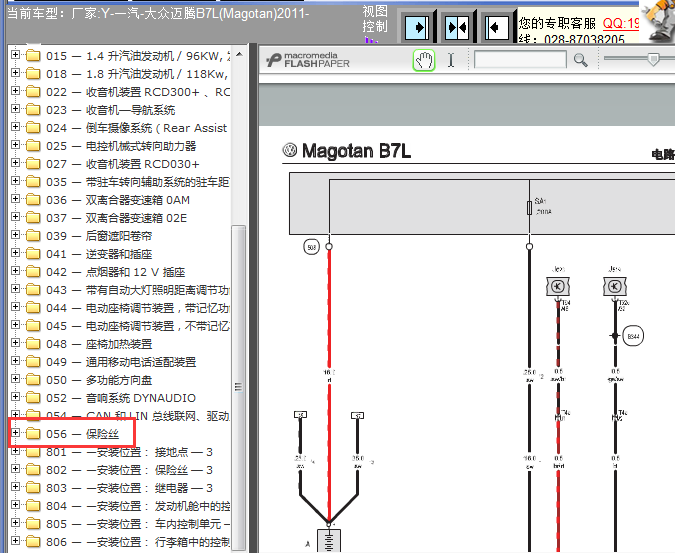Expand the 056 保险丝 node
The width and height of the screenshot is (675, 553).
tap(15, 433)
